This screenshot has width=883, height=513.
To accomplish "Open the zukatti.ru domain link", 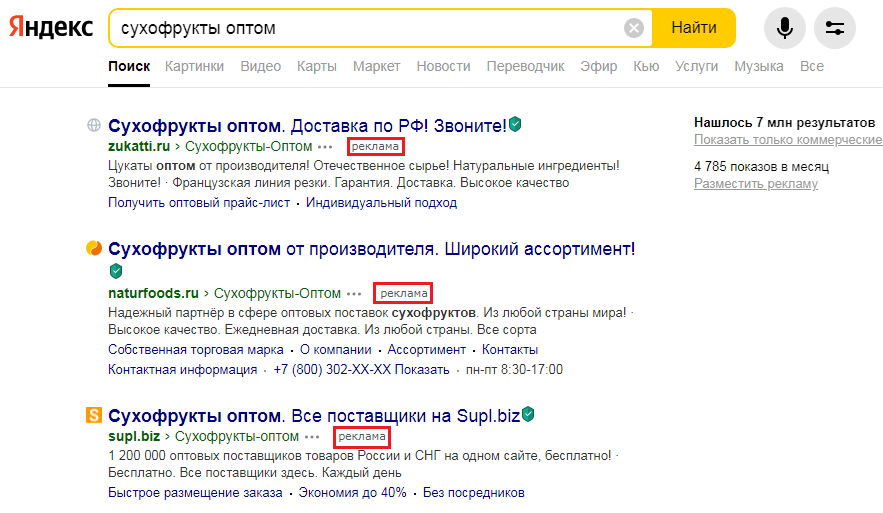I will tap(139, 146).
